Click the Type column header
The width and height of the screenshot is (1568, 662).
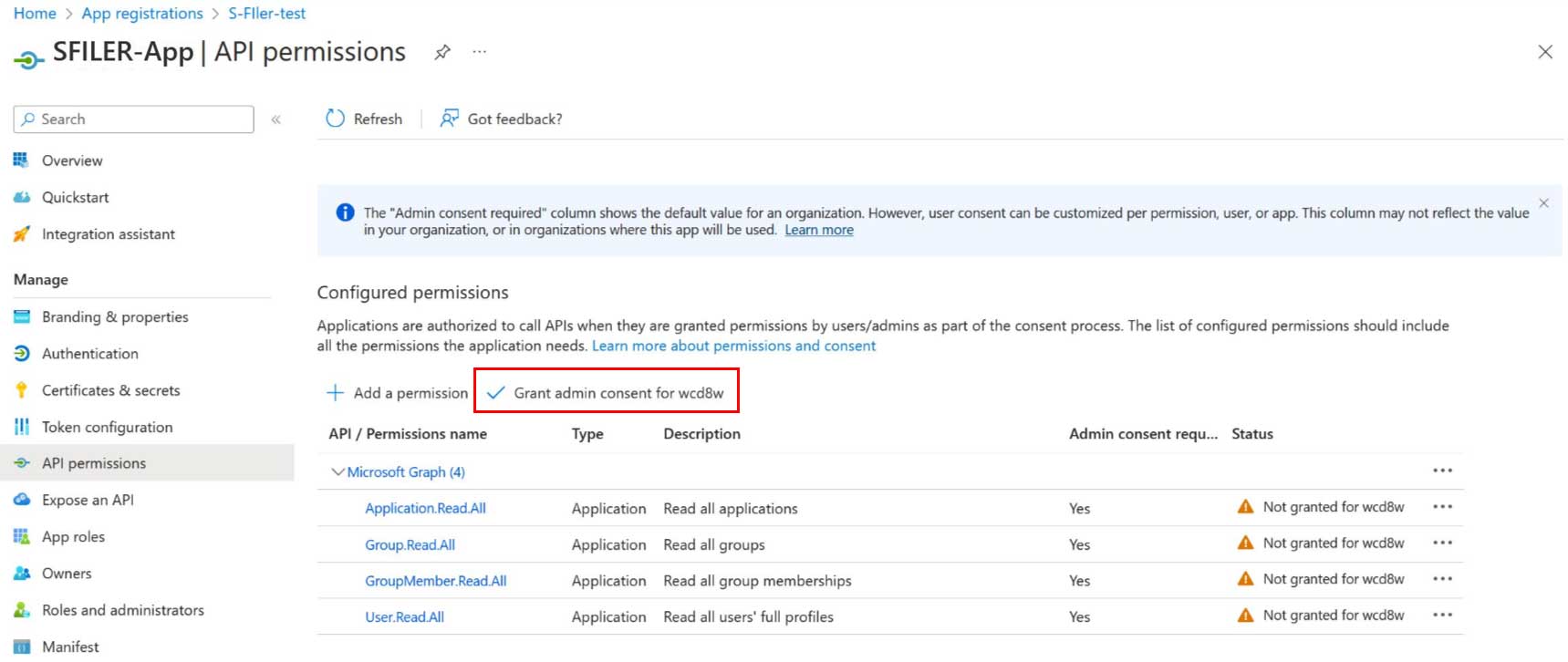pyautogui.click(x=587, y=434)
